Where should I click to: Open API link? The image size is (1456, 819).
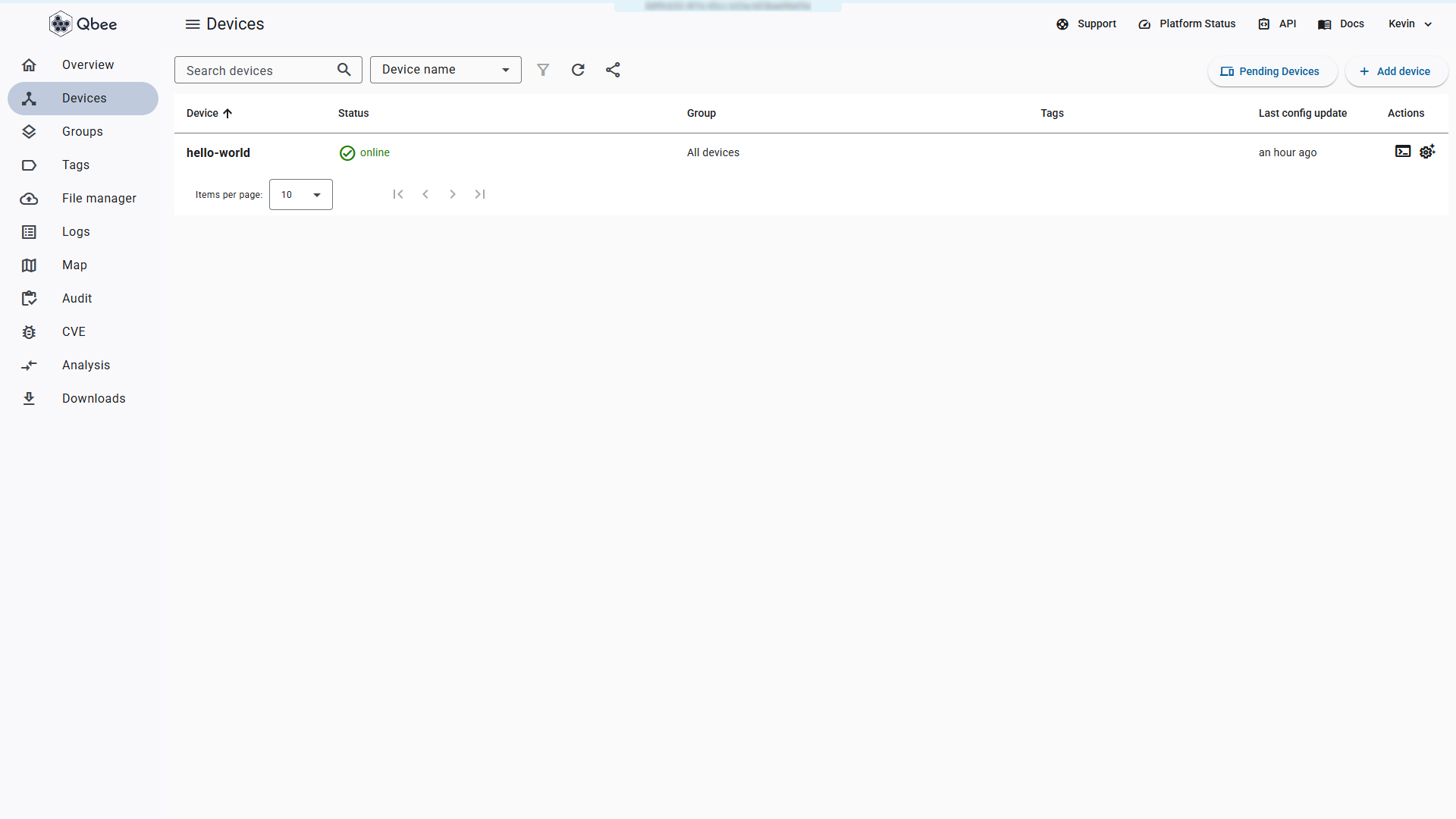click(1277, 24)
